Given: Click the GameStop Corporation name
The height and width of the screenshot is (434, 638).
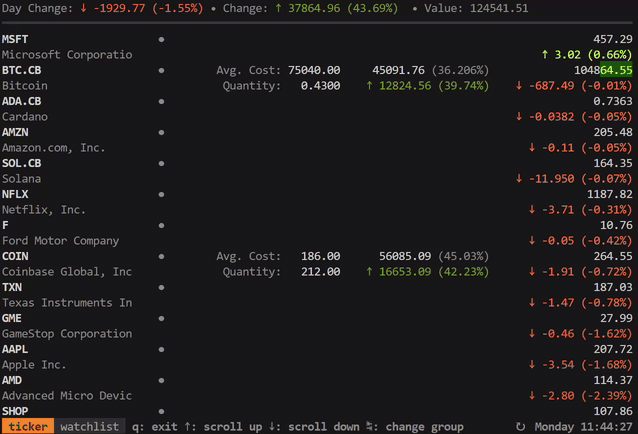Looking at the screenshot, I should click(67, 334).
